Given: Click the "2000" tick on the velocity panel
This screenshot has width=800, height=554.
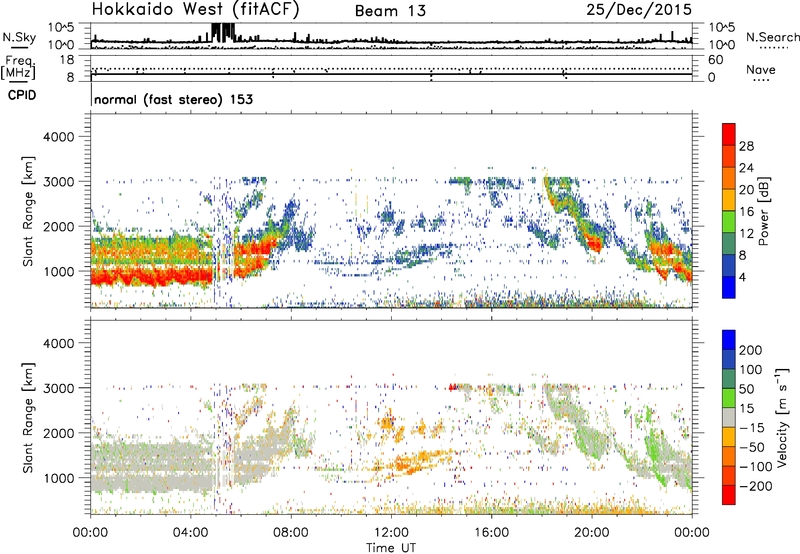Looking at the screenshot, I should click(58, 433).
